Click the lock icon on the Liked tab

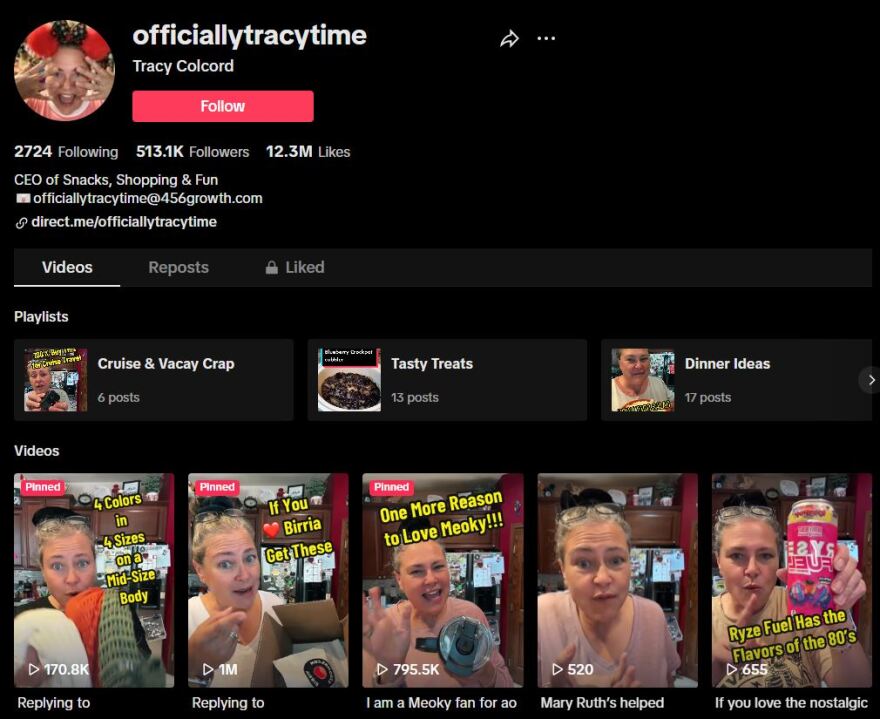(270, 267)
